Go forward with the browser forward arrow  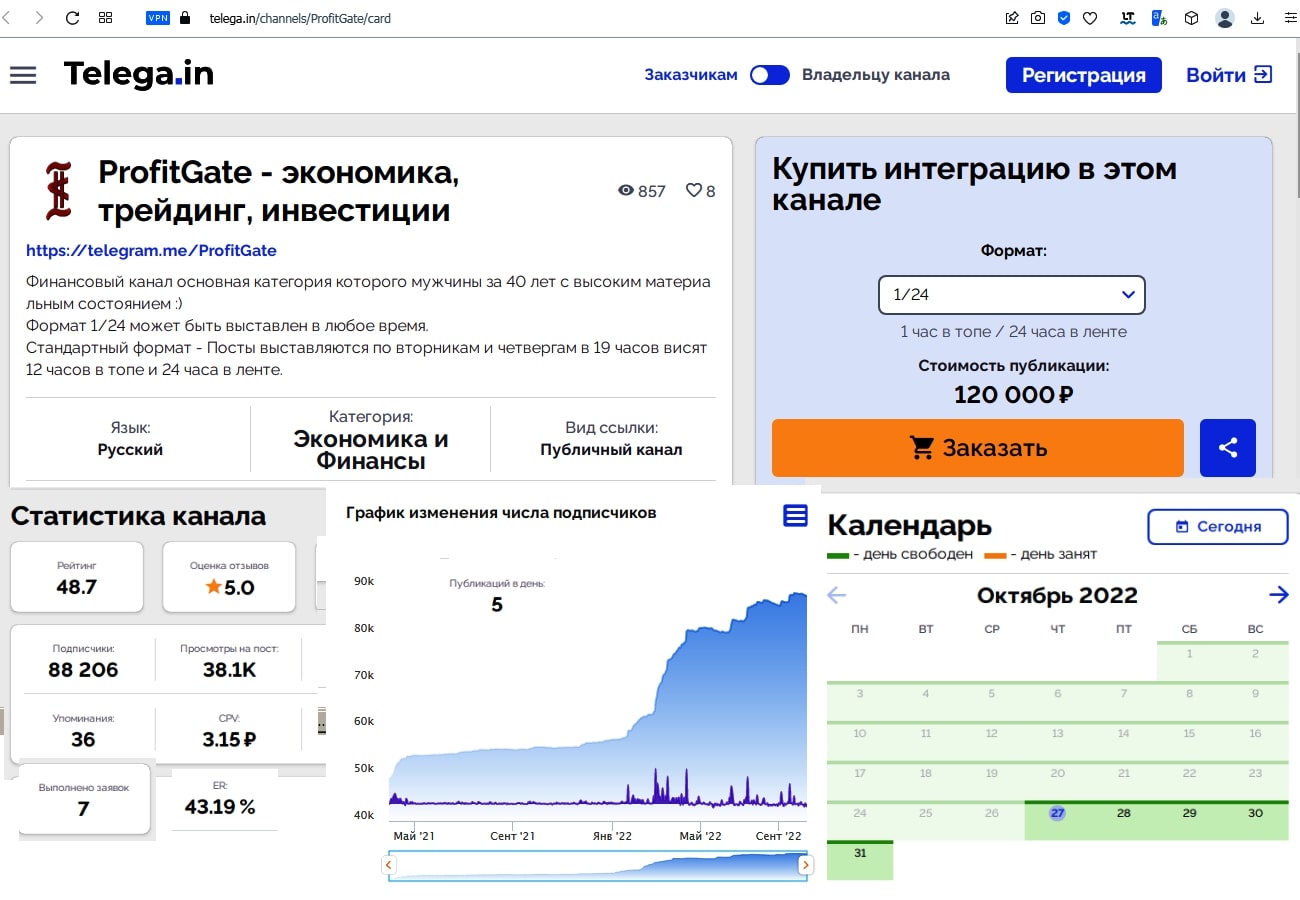point(39,18)
